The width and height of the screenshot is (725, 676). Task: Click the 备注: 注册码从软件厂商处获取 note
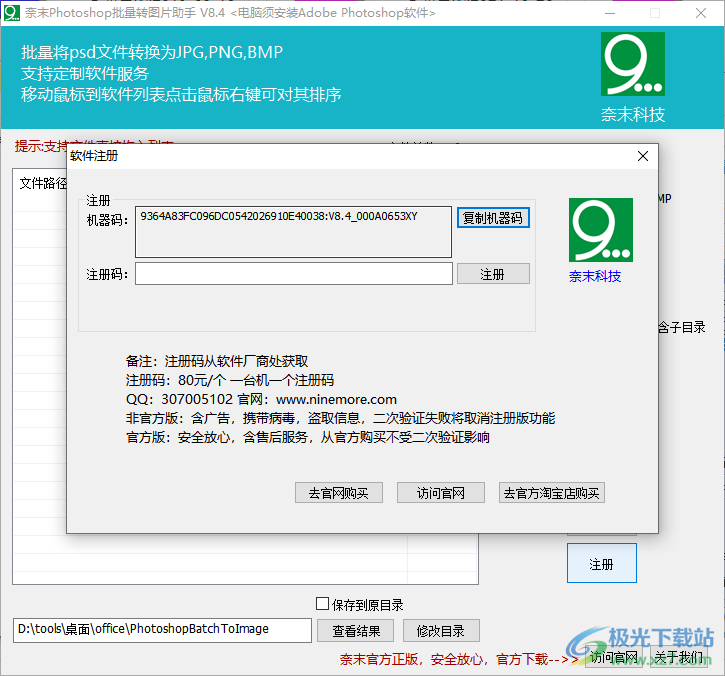(x=217, y=361)
